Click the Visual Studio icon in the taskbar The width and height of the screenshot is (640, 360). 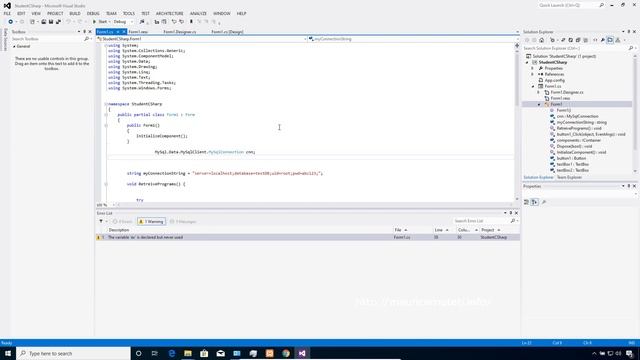pos(302,353)
